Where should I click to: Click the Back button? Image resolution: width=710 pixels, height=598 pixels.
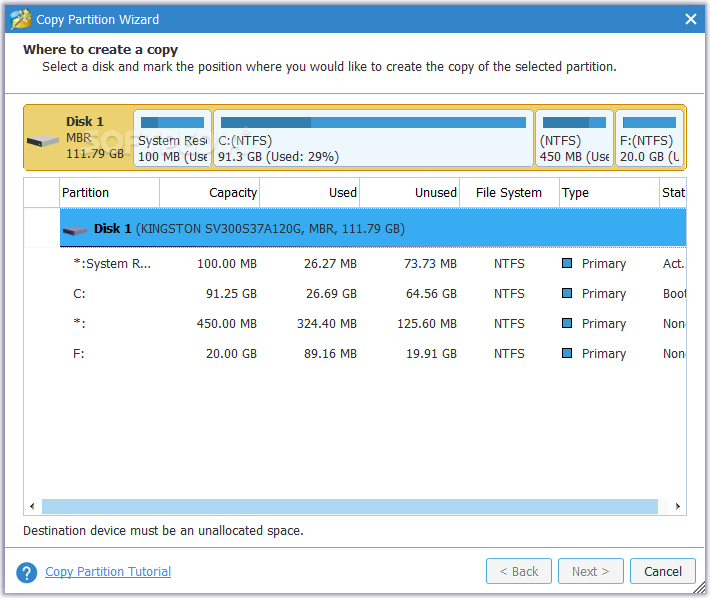click(x=519, y=571)
